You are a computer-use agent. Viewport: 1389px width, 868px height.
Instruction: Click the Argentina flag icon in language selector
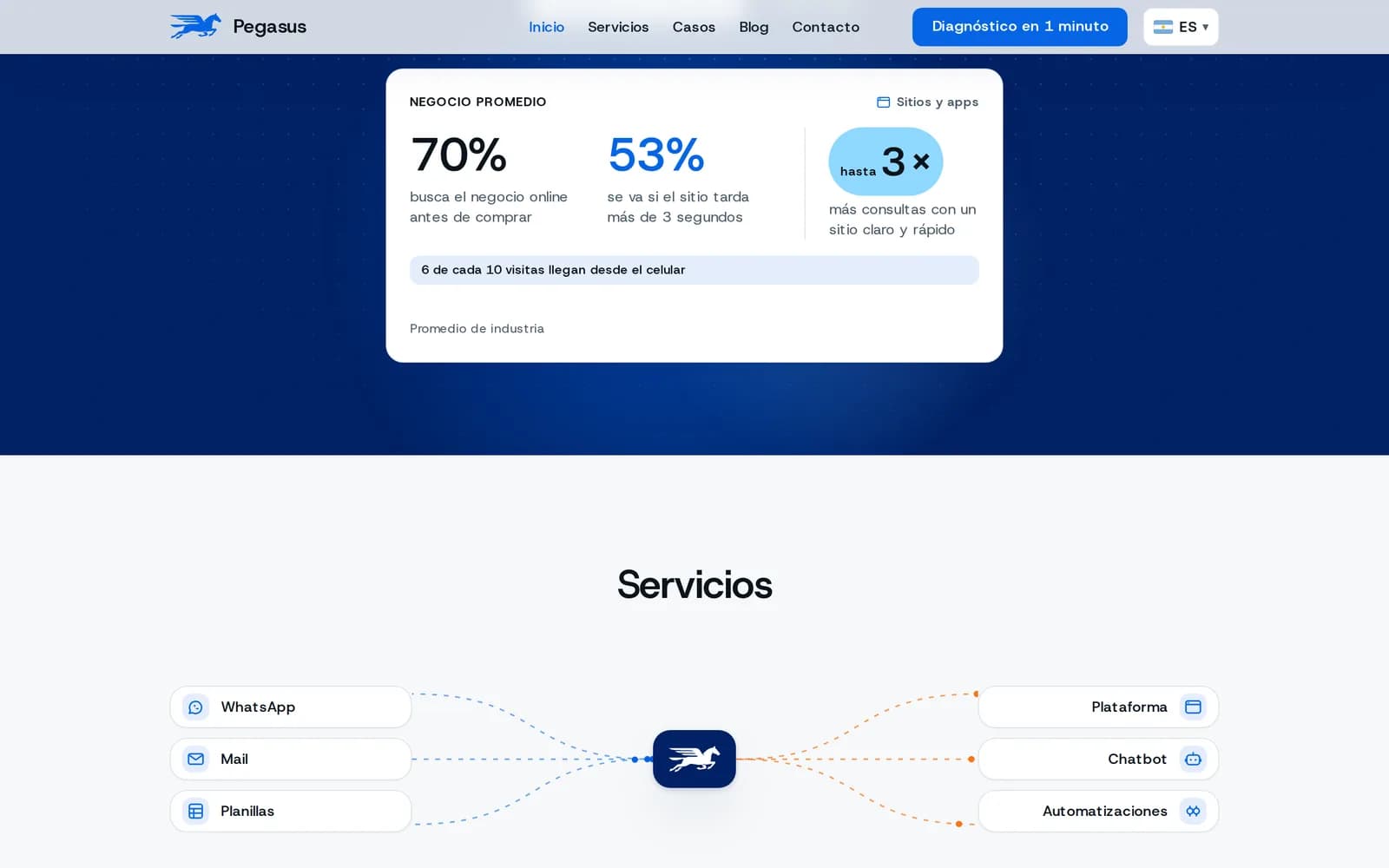[1162, 27]
